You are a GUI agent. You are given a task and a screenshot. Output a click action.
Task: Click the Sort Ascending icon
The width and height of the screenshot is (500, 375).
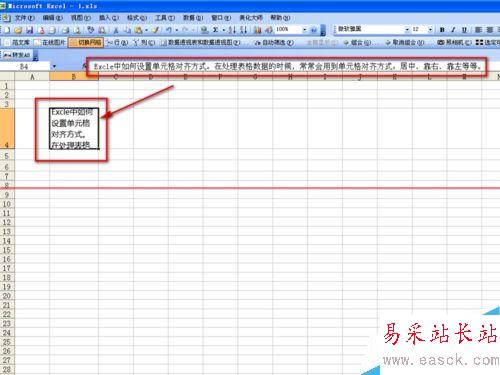click(232, 30)
